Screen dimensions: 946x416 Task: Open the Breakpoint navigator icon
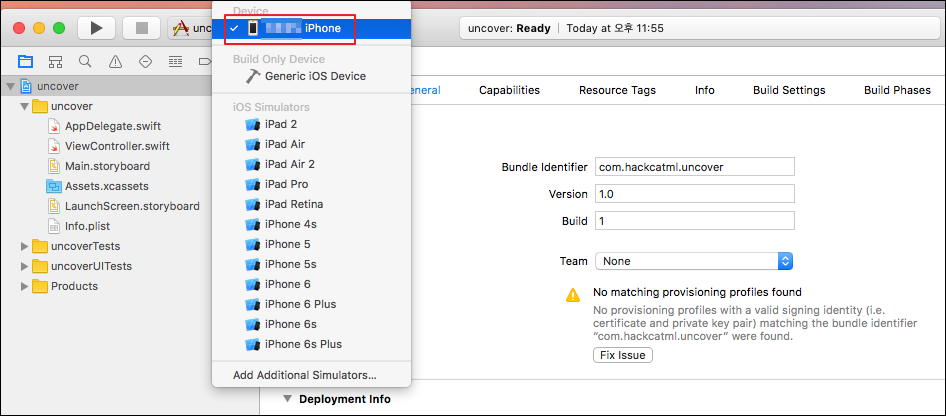point(204,61)
